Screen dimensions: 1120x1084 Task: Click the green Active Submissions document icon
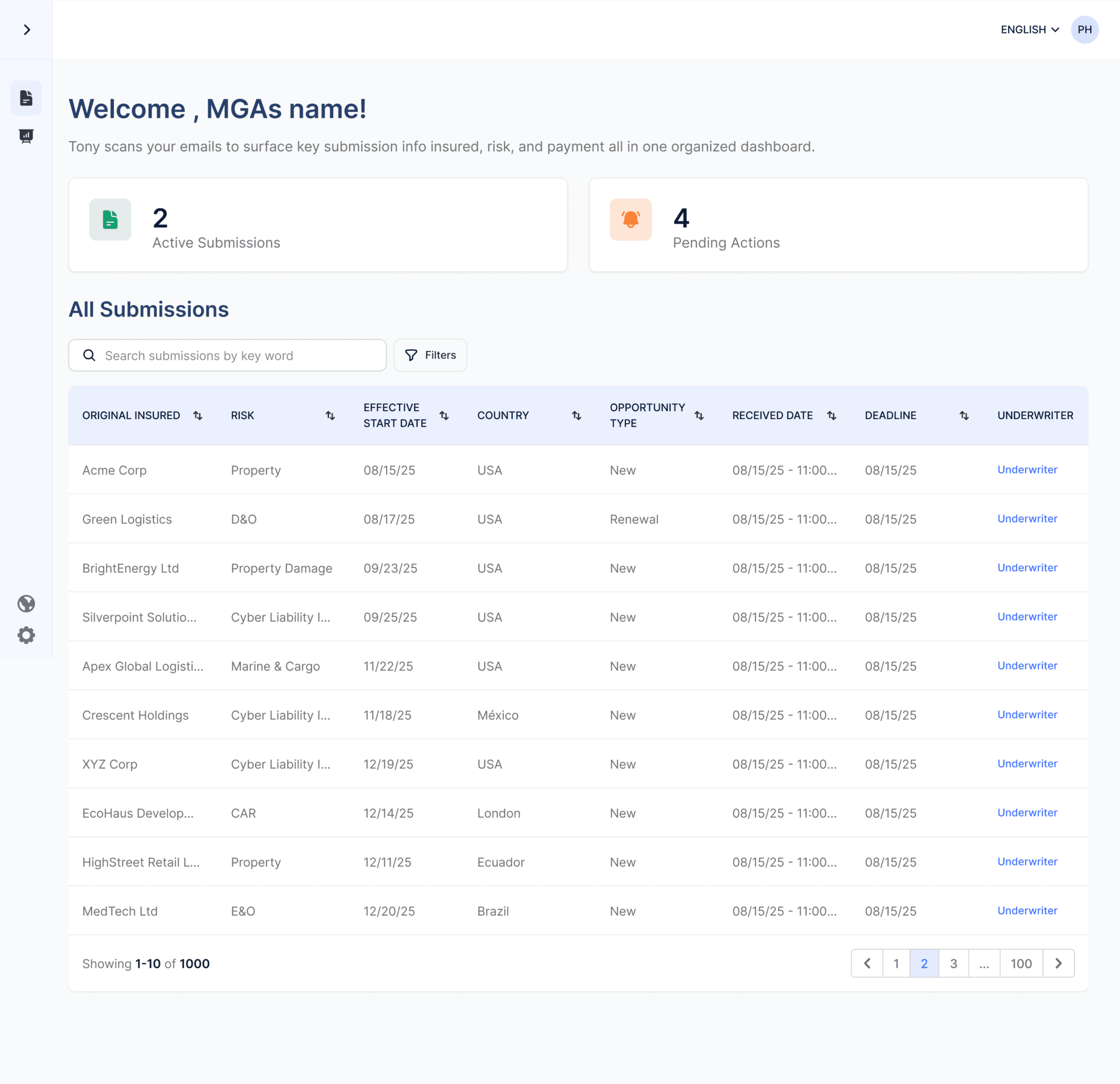110,220
